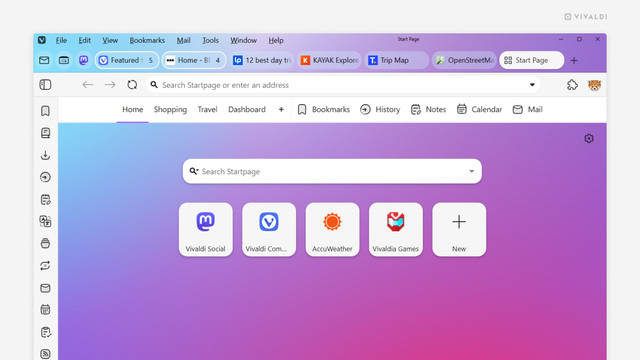
Task: Open the Tools menu
Action: [210, 40]
